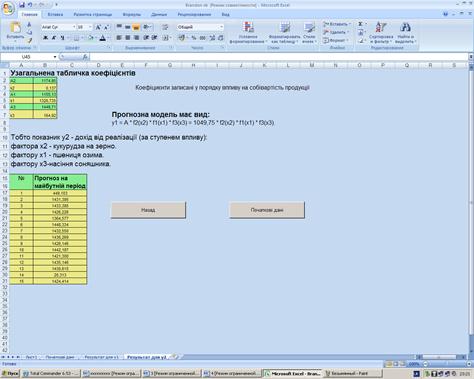Toggle italic formatting
The height and width of the screenshot is (379, 474).
(x=54, y=38)
